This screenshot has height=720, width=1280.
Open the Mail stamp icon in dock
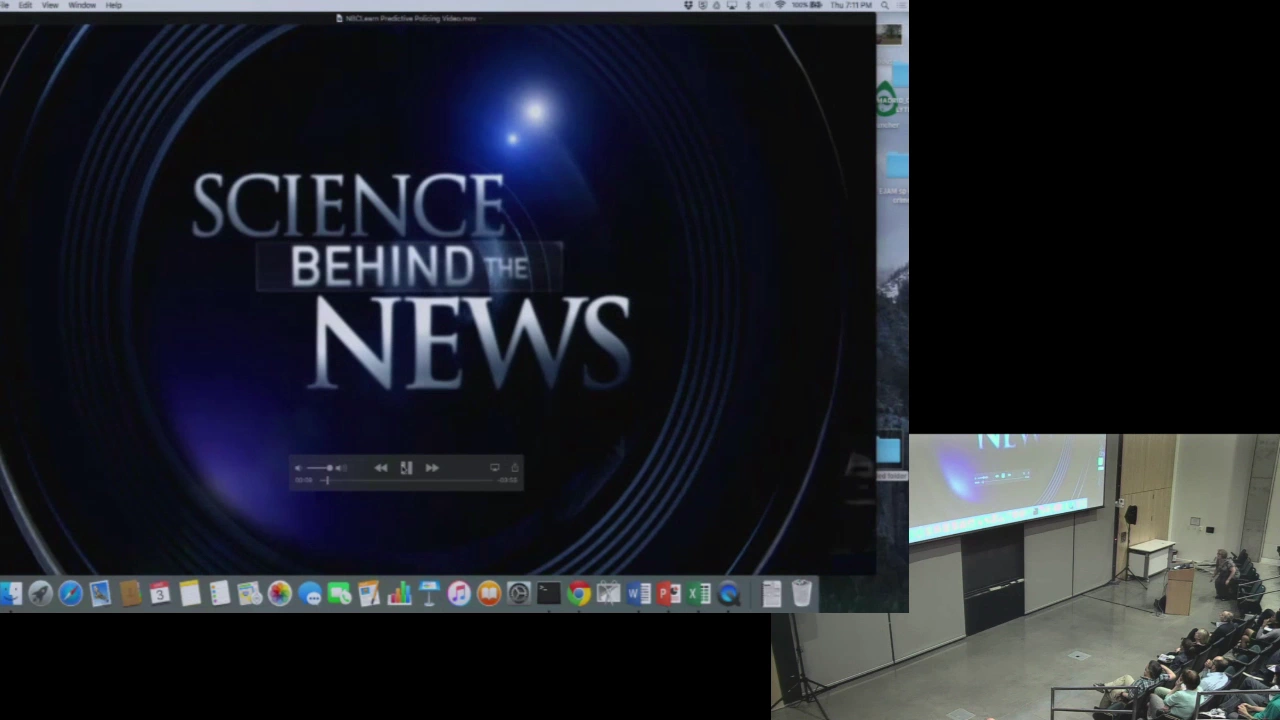click(100, 593)
